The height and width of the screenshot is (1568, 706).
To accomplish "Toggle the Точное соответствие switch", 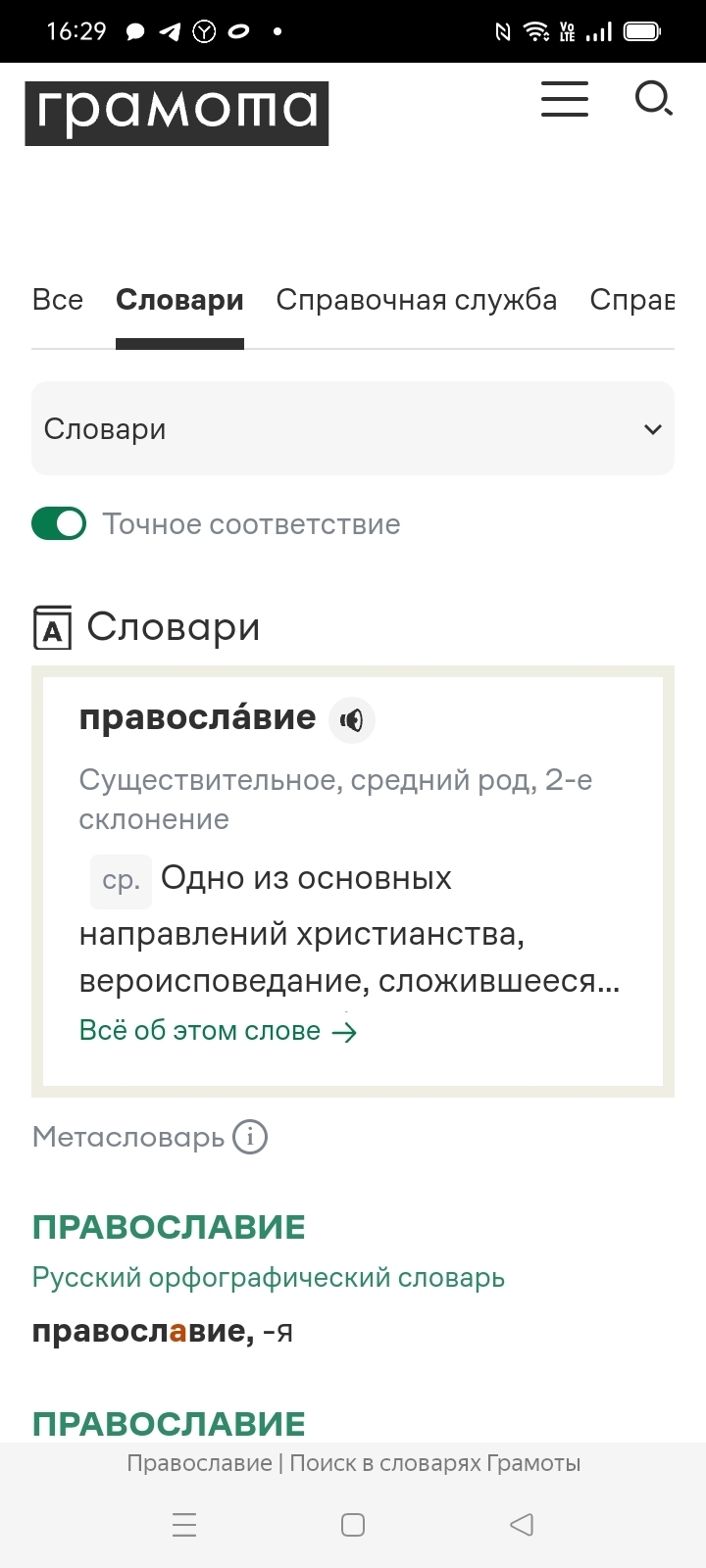I will tap(59, 523).
